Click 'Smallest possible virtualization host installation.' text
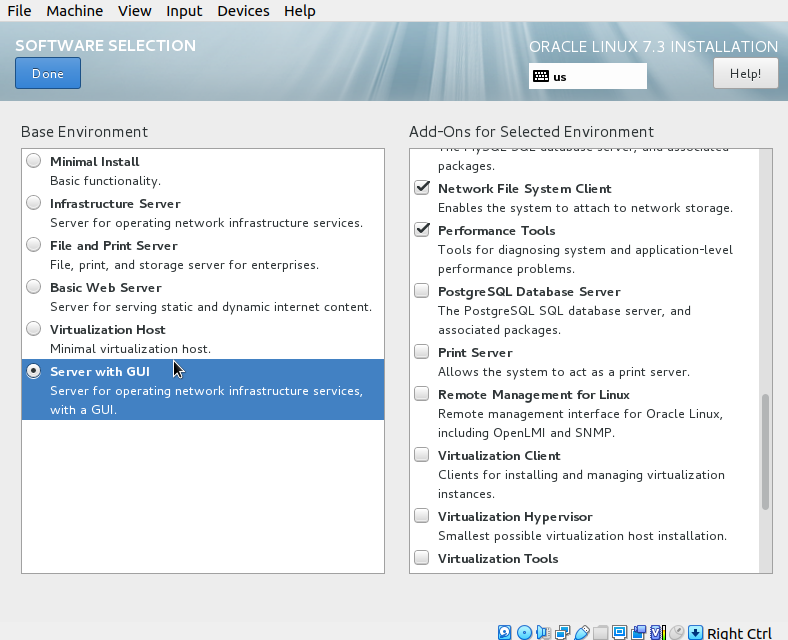Image resolution: width=788 pixels, height=640 pixels. click(x=582, y=536)
